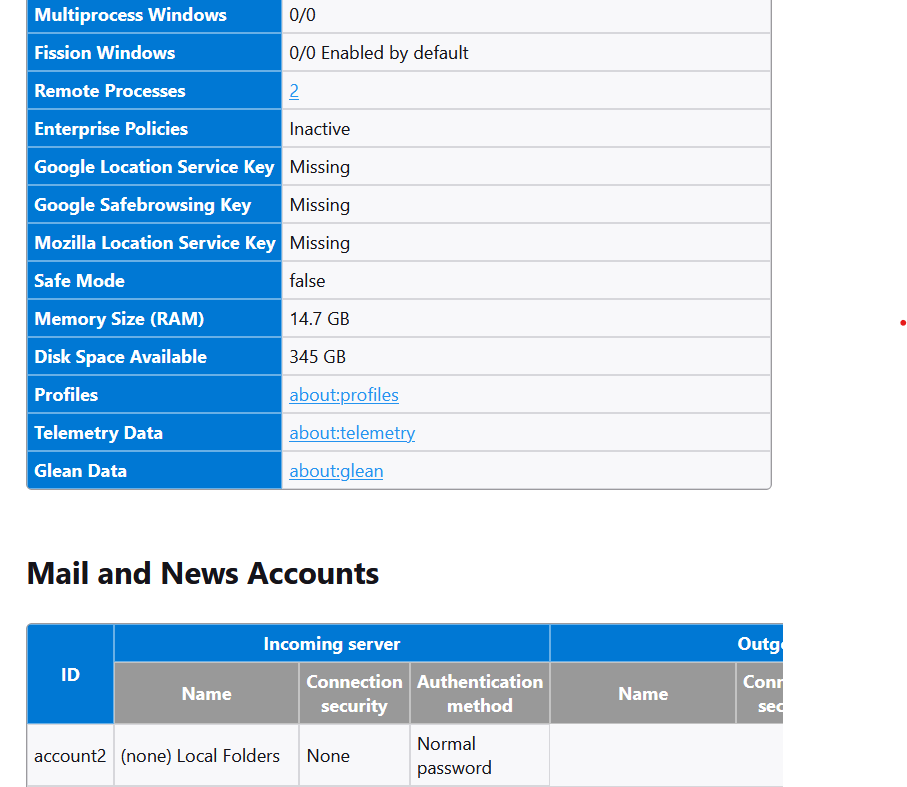Open the about:profiles link
This screenshot has width=907, height=787.
pos(343,395)
